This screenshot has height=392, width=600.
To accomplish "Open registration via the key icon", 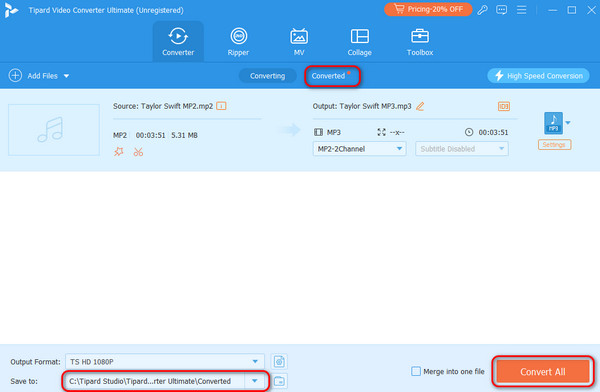I will tap(482, 10).
